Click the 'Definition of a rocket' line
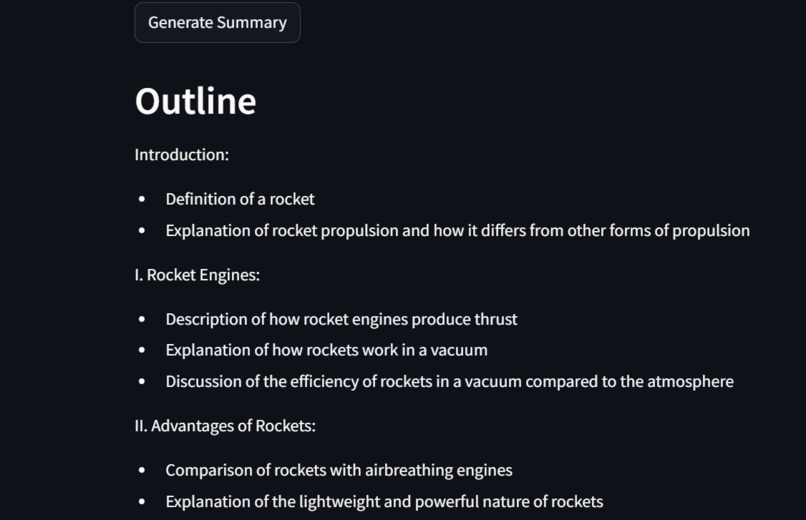 click(x=240, y=199)
